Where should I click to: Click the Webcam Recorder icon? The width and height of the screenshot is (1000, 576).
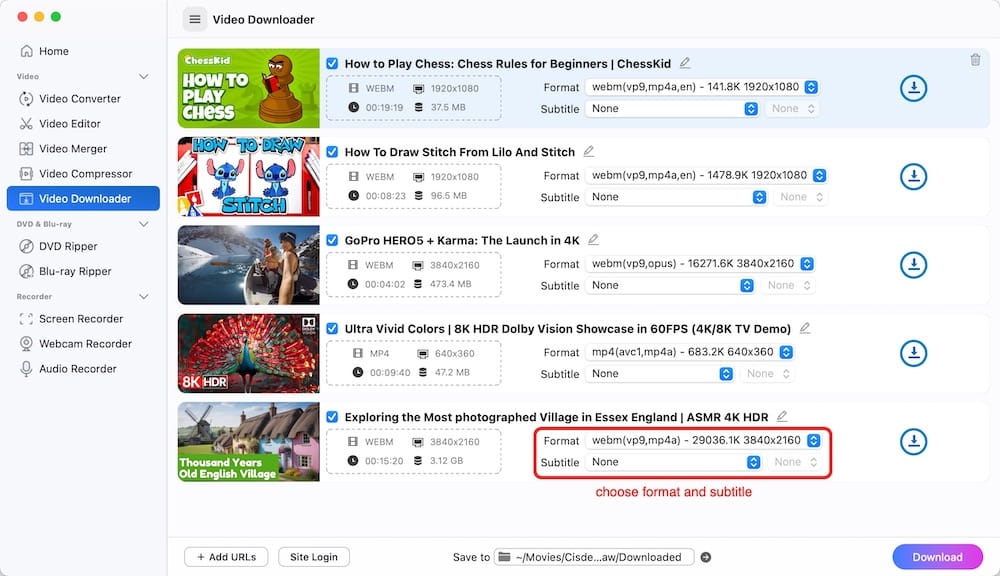click(26, 344)
